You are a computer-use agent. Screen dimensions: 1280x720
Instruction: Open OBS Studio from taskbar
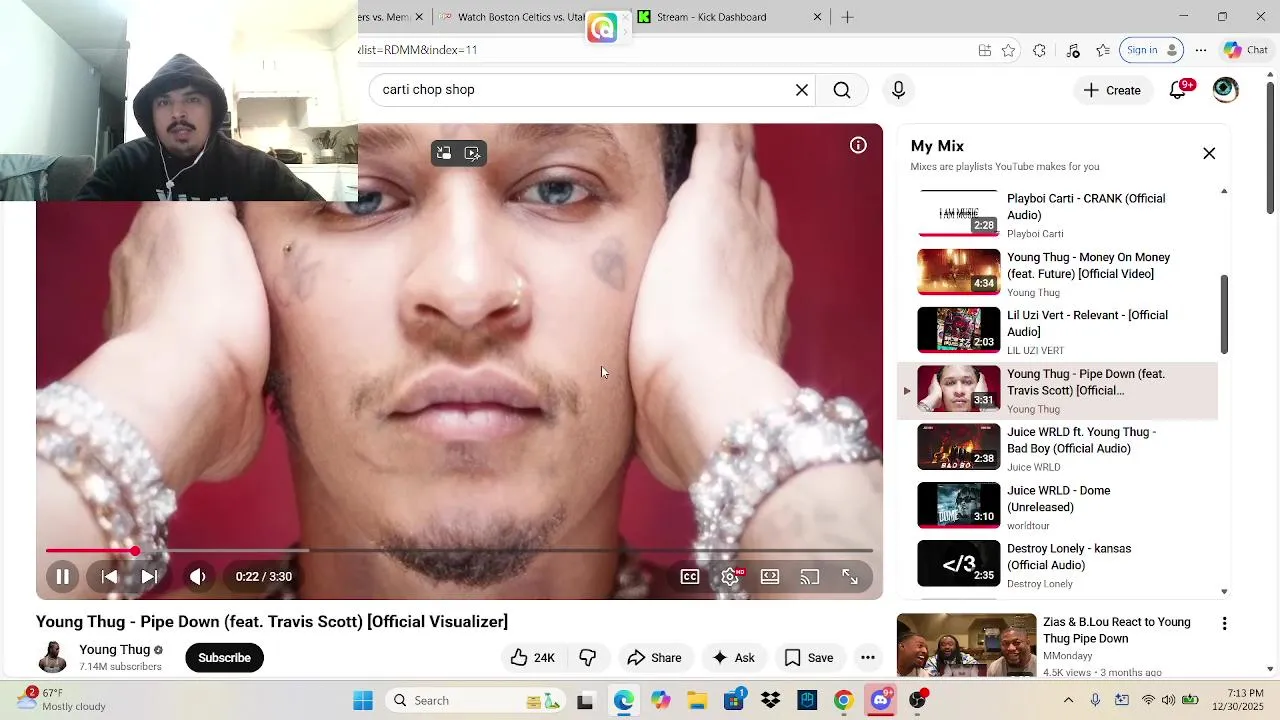pos(918,701)
